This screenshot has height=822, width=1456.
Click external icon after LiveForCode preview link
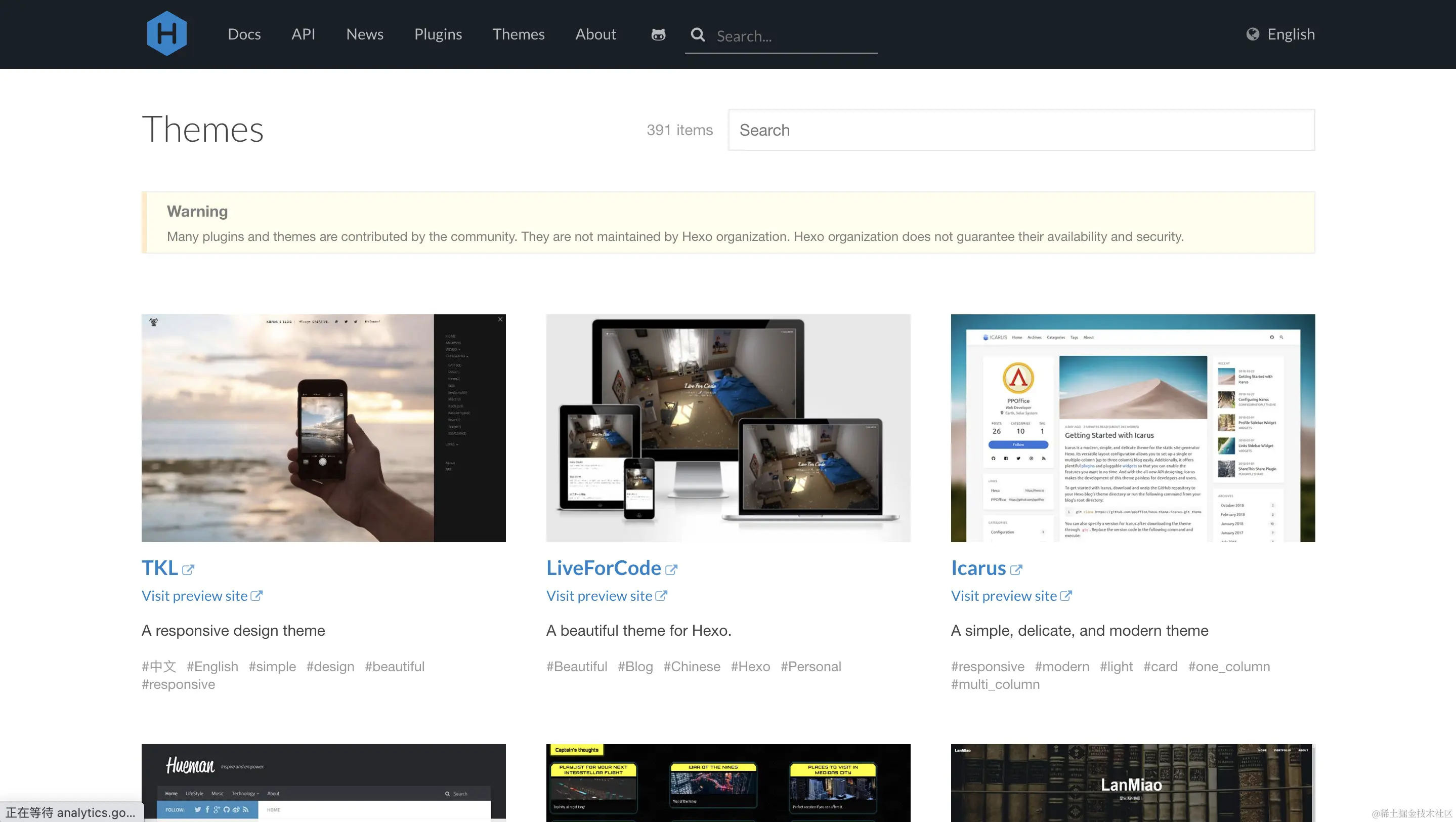tap(661, 596)
